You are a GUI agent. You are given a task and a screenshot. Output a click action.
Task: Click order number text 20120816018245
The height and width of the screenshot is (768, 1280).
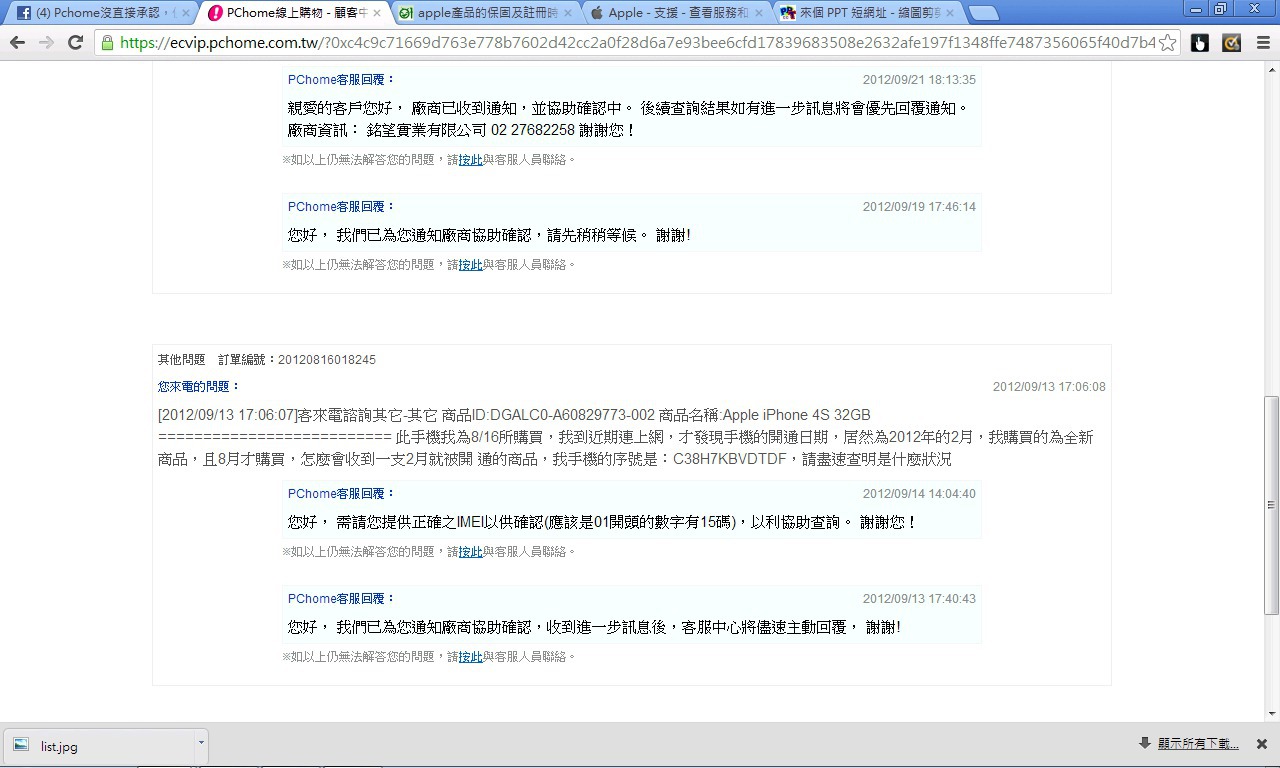[327, 360]
